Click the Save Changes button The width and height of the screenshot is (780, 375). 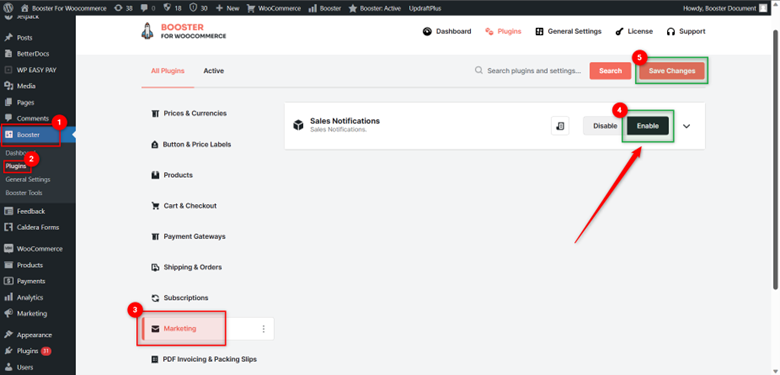coord(672,71)
